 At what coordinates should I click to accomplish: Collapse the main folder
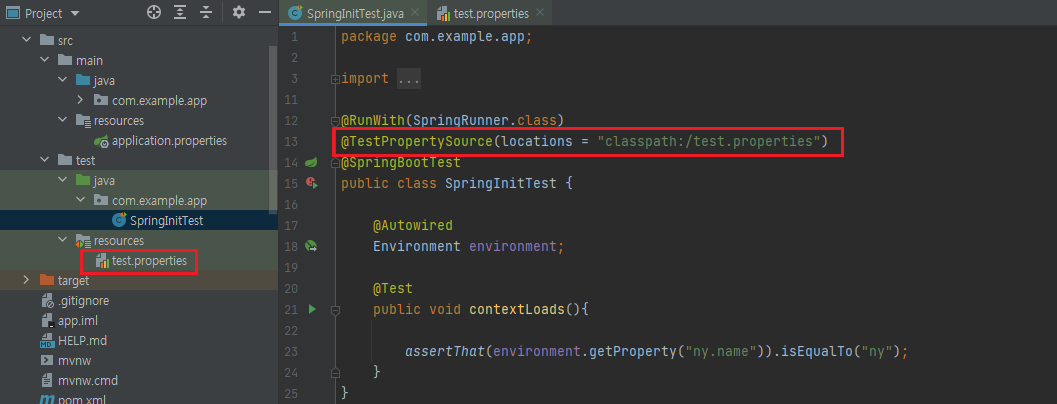[44, 61]
